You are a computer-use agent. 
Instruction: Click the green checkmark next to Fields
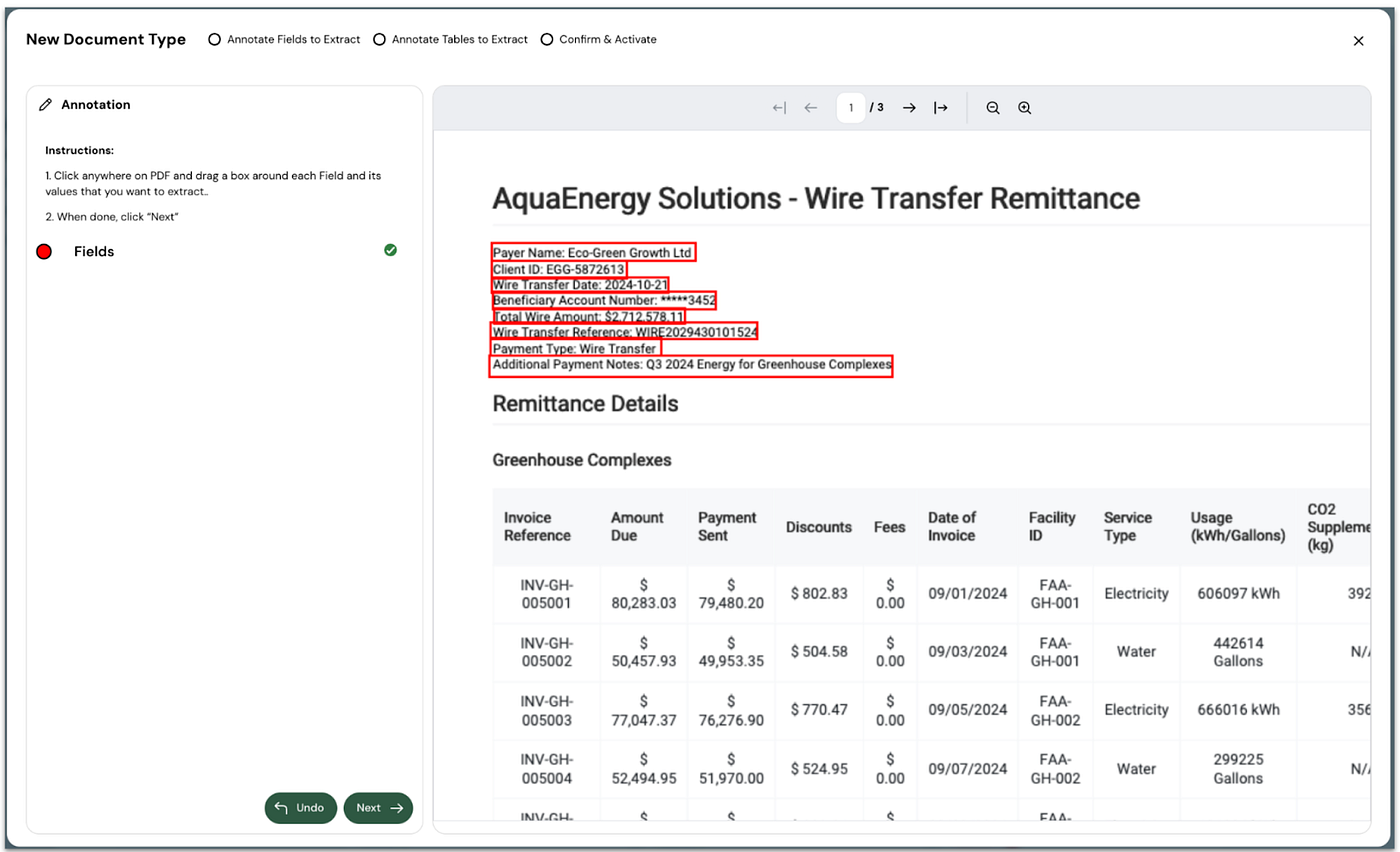click(x=390, y=250)
